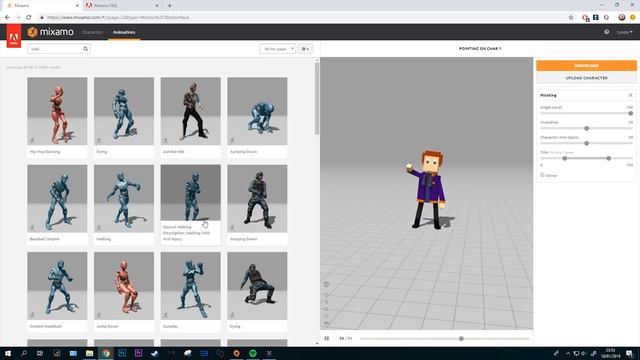Open the user account dropdown
This screenshot has height=360, width=640.
[x=624, y=32]
